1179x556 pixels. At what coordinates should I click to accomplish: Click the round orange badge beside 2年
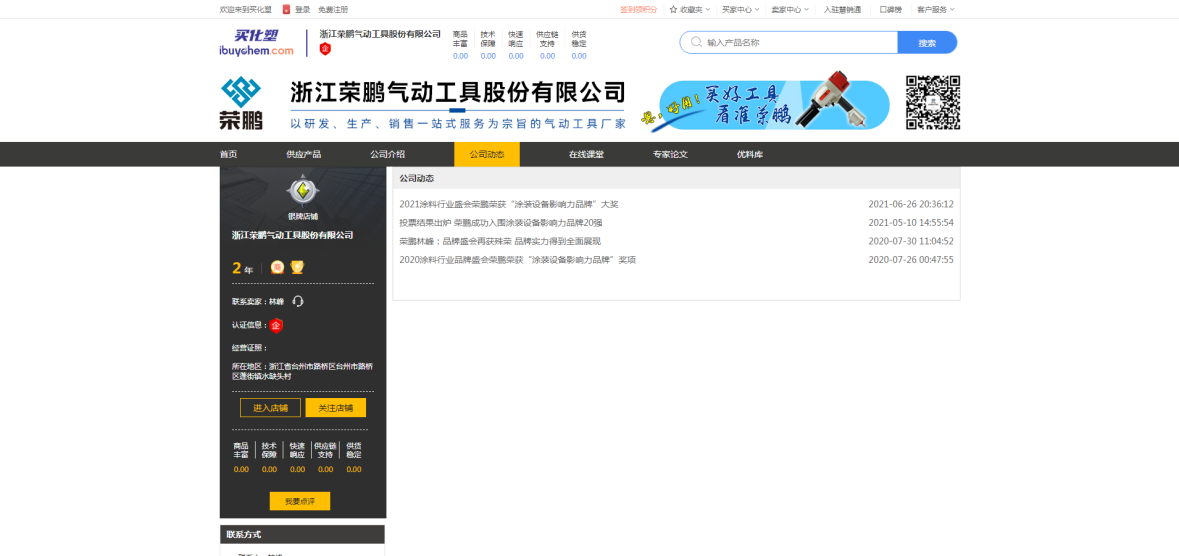pyautogui.click(x=277, y=267)
